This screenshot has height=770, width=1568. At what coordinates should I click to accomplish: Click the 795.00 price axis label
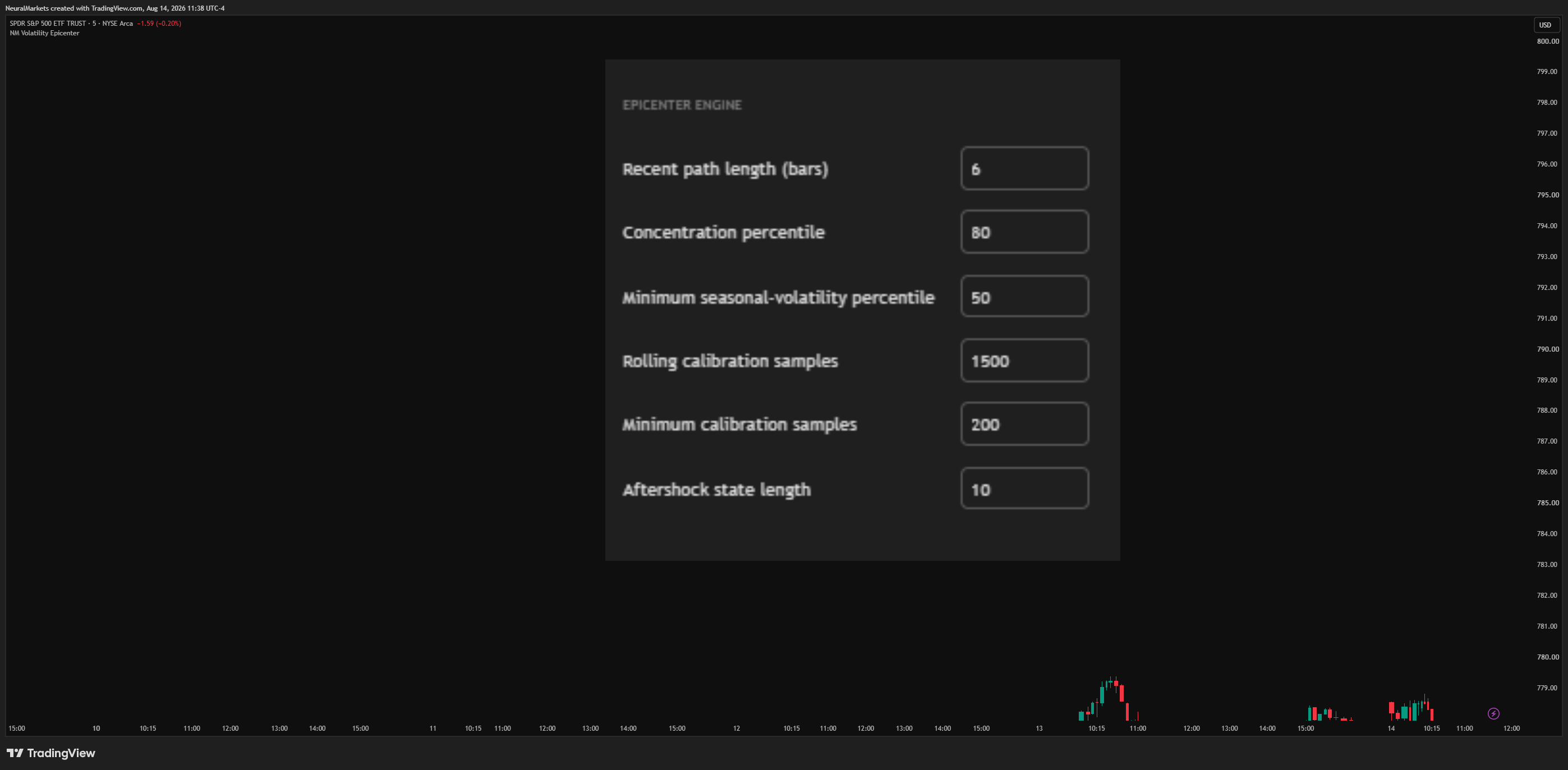pyautogui.click(x=1547, y=195)
